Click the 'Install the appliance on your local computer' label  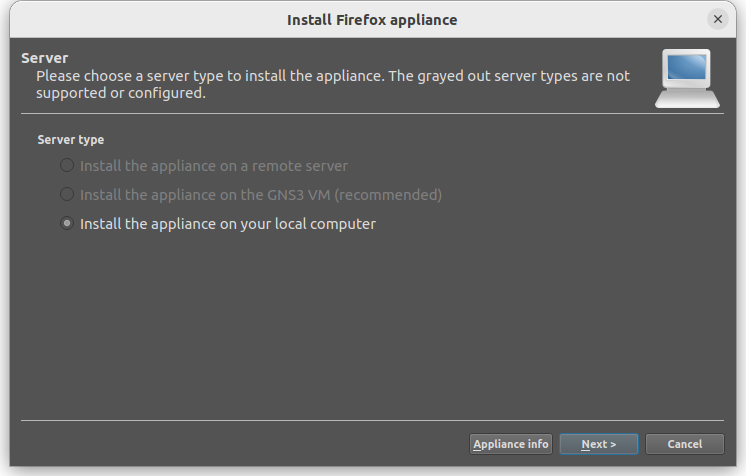pos(228,224)
